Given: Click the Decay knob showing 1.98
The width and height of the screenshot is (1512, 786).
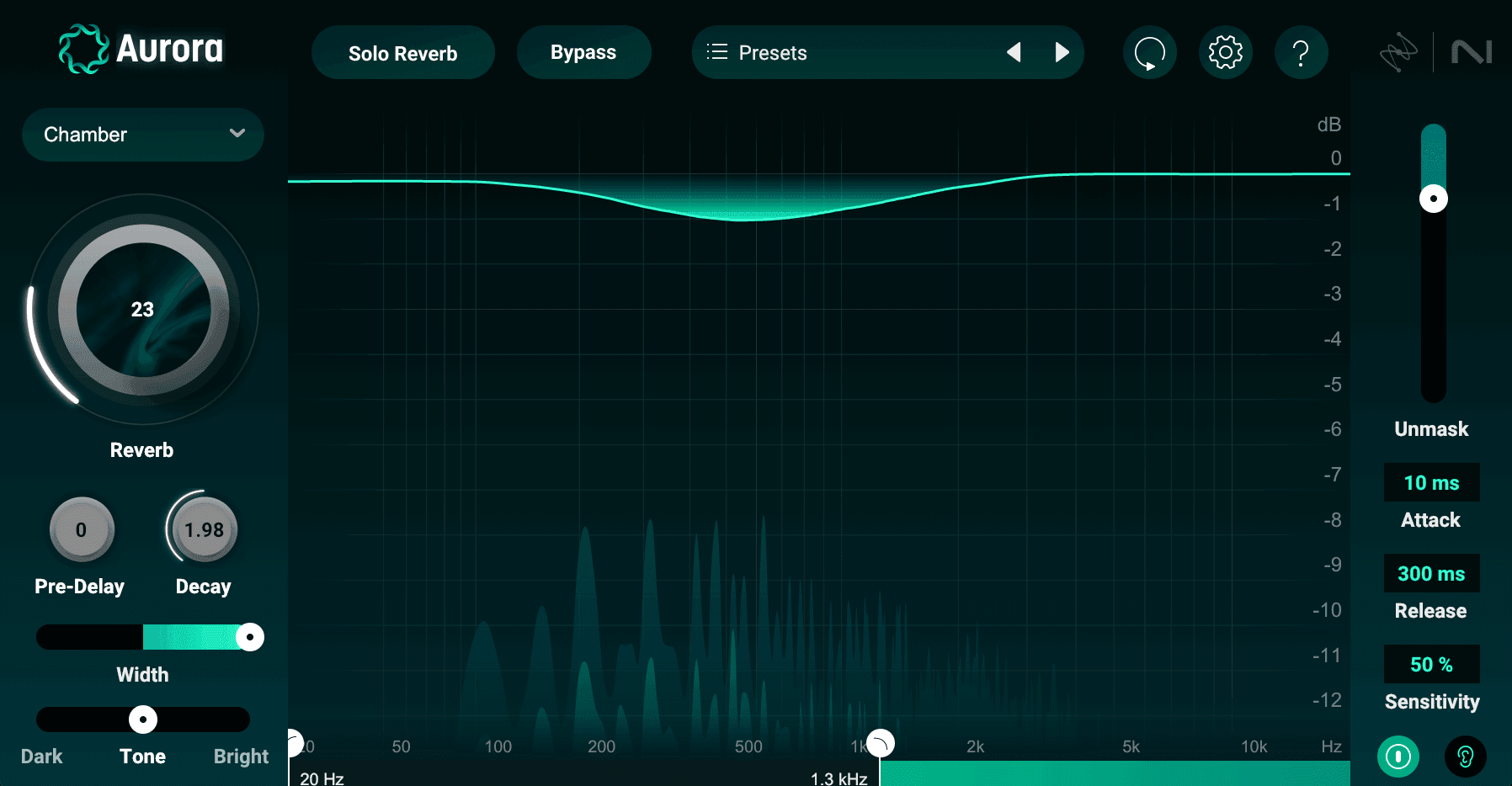Looking at the screenshot, I should click(205, 529).
